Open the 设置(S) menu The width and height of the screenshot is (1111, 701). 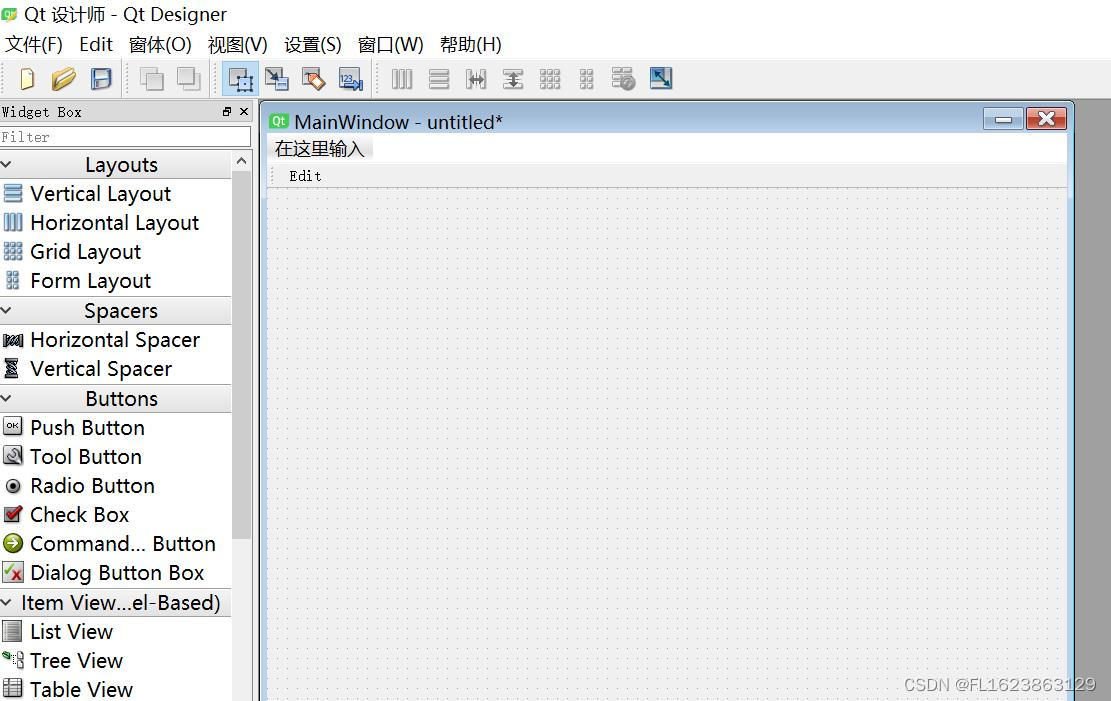coord(312,45)
